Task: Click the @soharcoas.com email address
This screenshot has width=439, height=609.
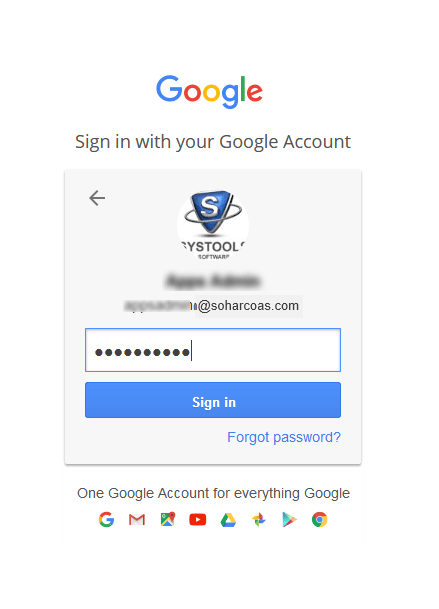Action: pos(212,306)
